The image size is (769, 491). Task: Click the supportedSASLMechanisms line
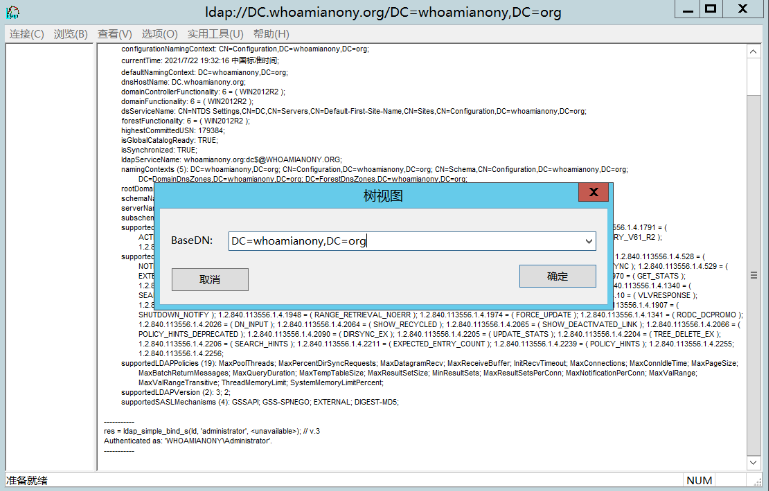(x=260, y=403)
